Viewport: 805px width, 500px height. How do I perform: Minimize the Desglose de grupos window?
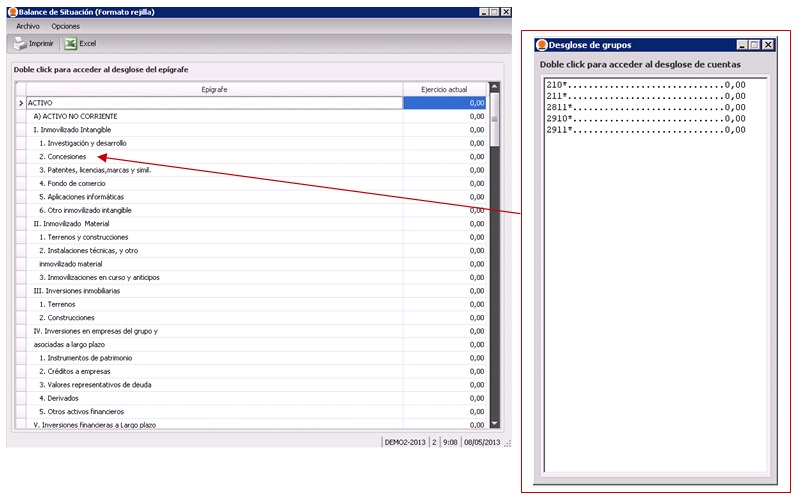742,45
